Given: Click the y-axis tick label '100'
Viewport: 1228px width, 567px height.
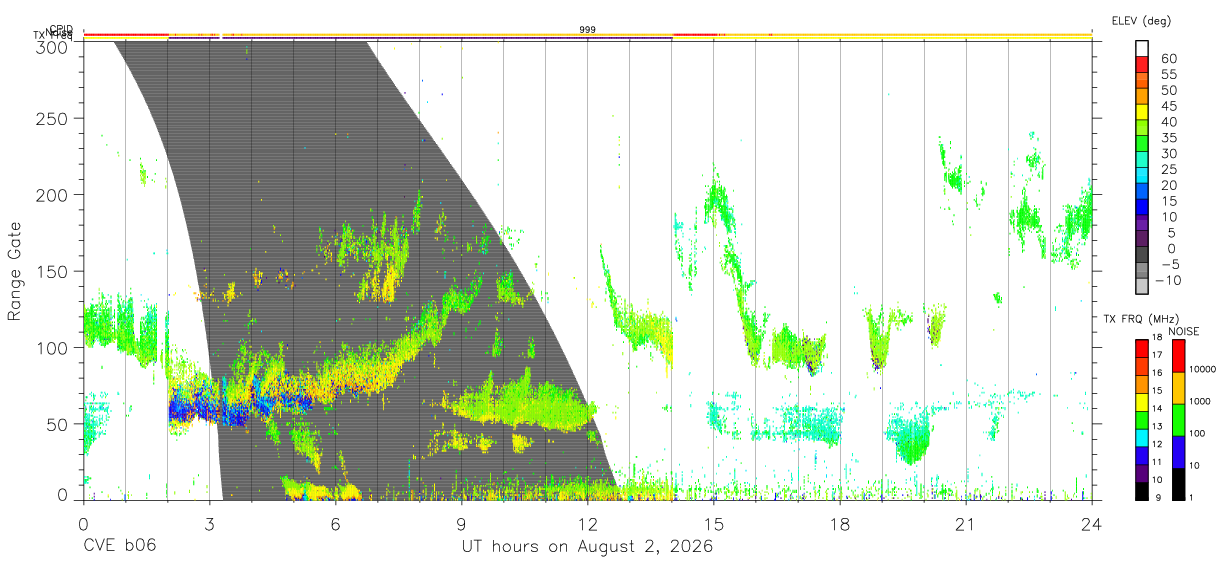Looking at the screenshot, I should click(x=53, y=347).
